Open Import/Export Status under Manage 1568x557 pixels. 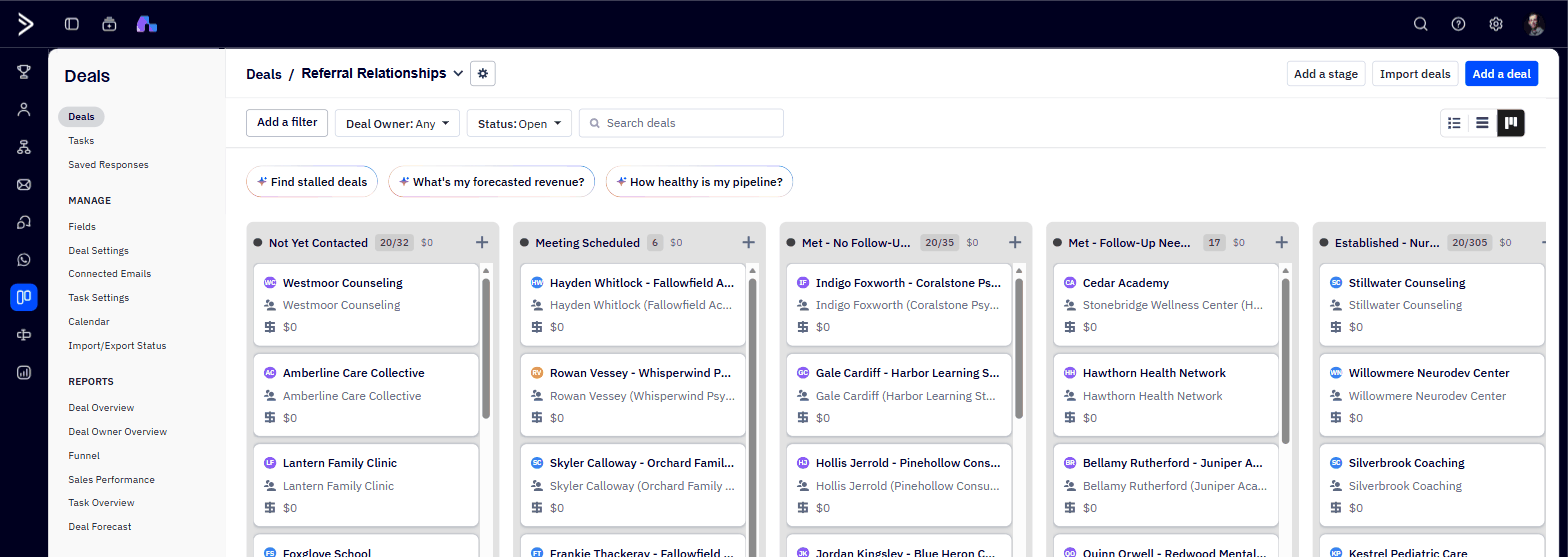pyautogui.click(x=117, y=346)
